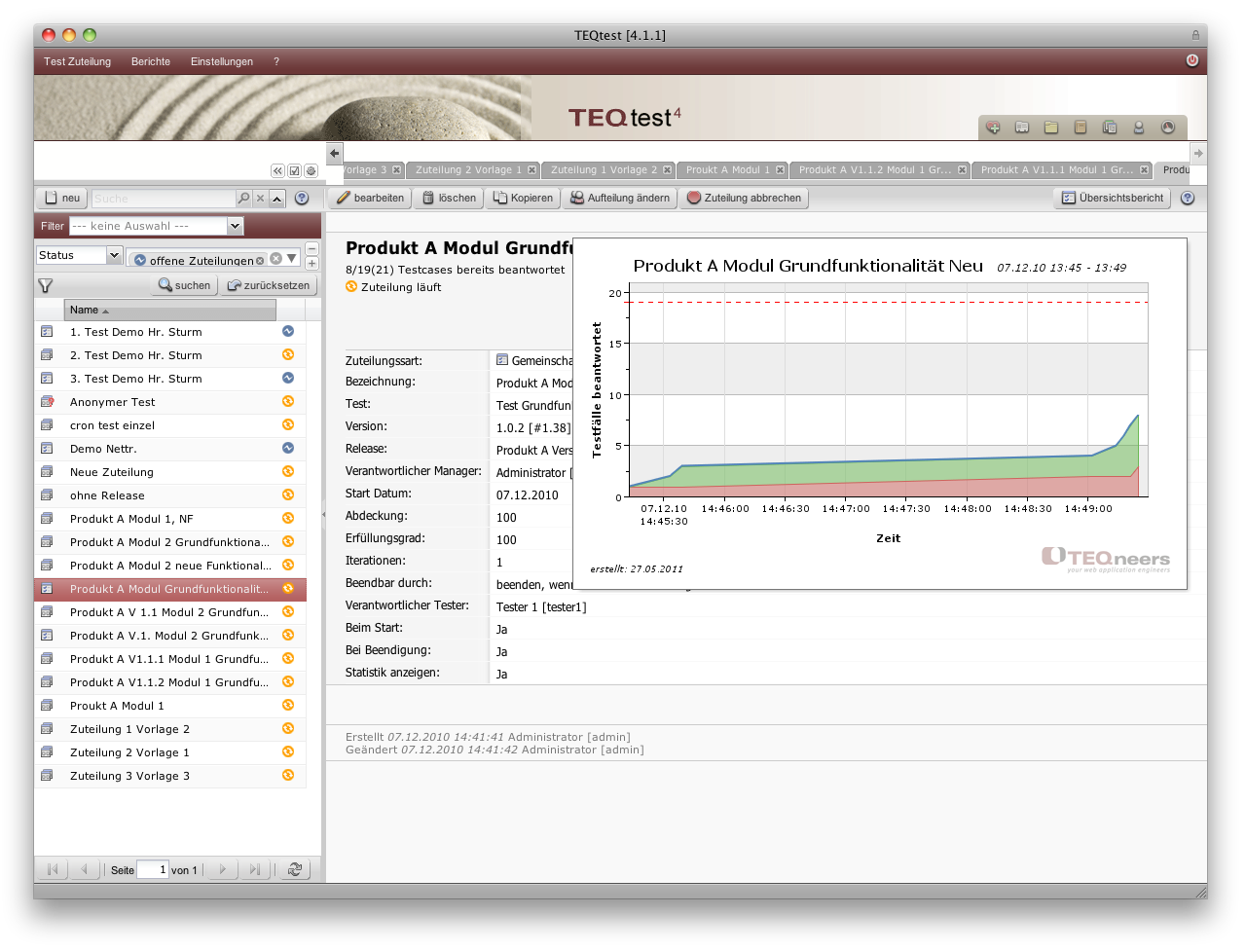Click the card-list icon in the top toolbar
Viewport: 1246px width, 952px height.
pos(1022,128)
